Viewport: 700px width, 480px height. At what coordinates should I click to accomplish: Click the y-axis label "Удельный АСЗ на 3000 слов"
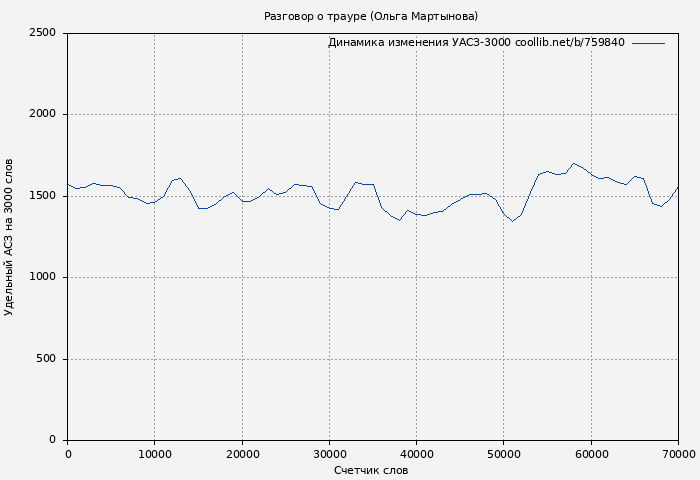point(10,237)
